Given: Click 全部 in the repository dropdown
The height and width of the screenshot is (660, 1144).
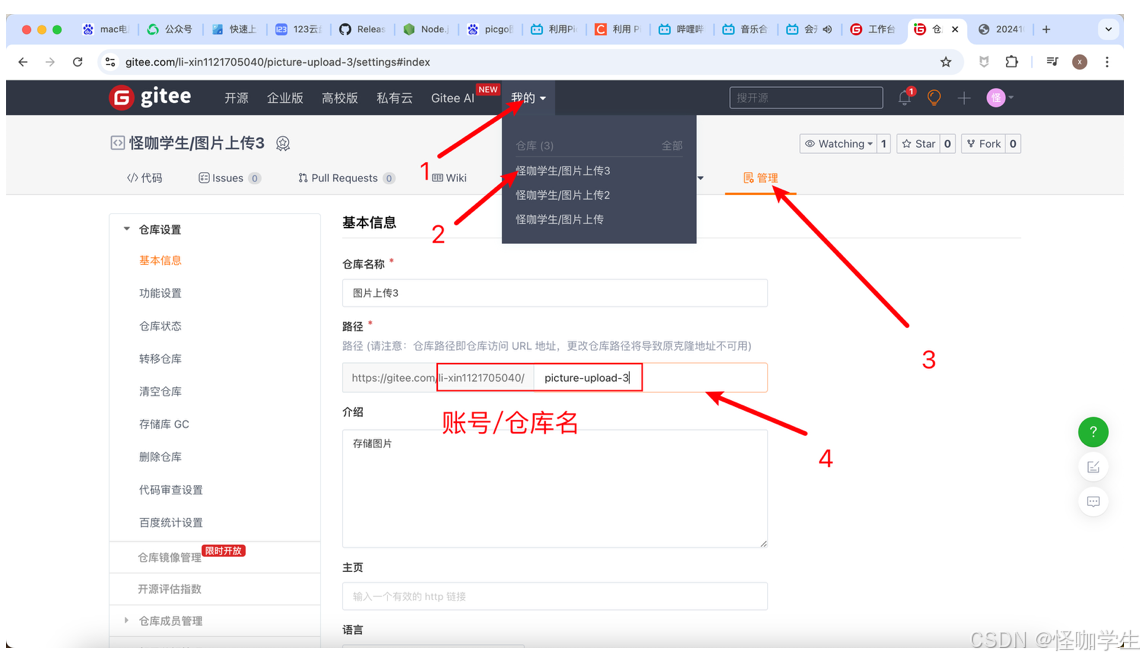Looking at the screenshot, I should click(x=672, y=145).
